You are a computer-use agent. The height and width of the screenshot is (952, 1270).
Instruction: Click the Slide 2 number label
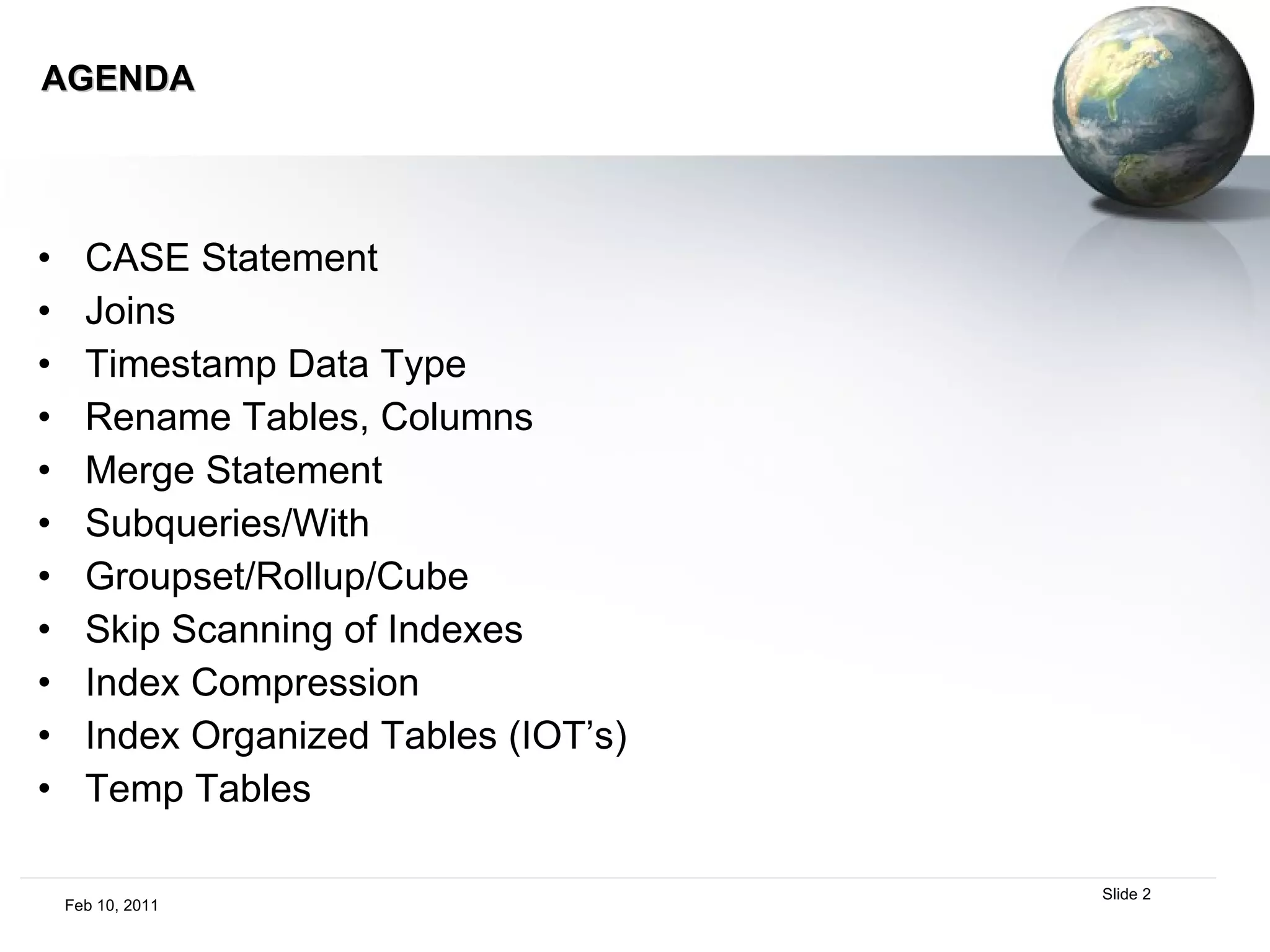click(1126, 894)
